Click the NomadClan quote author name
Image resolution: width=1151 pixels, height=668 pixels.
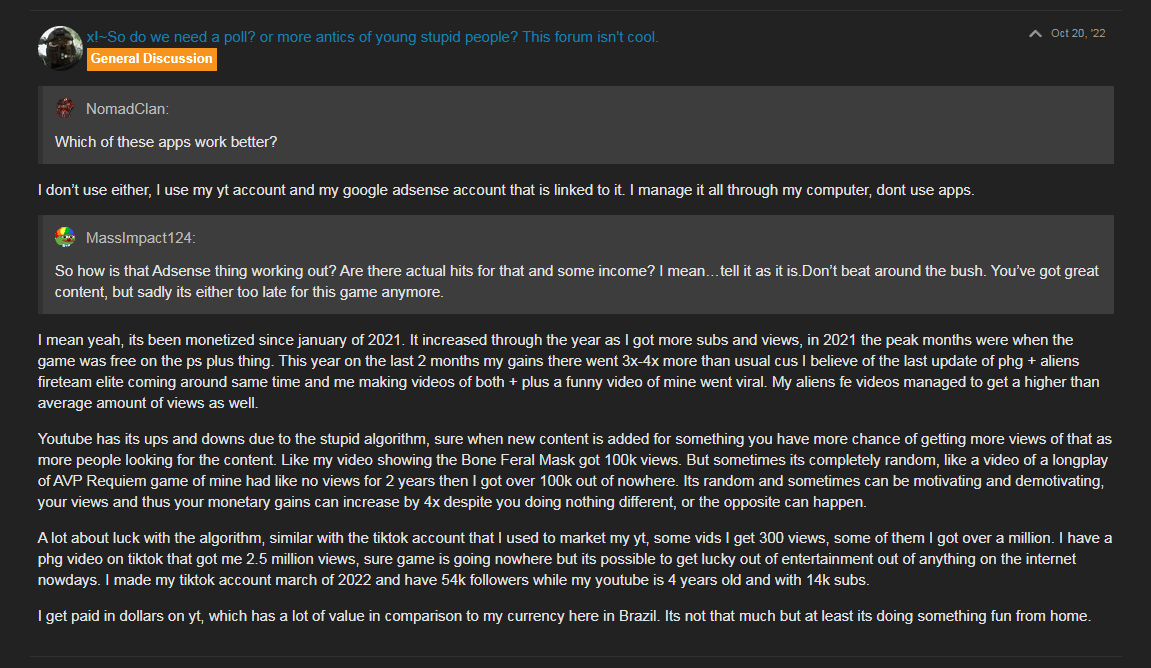[127, 109]
